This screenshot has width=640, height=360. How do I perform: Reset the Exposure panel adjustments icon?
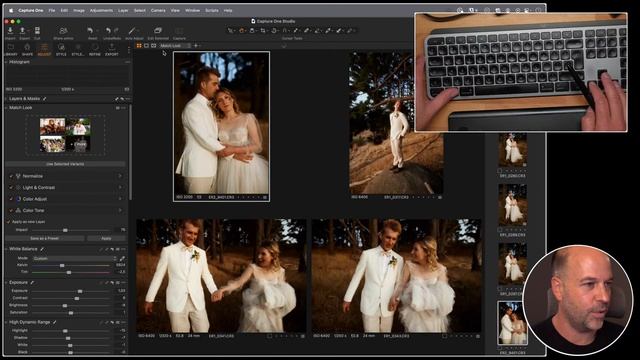112,282
